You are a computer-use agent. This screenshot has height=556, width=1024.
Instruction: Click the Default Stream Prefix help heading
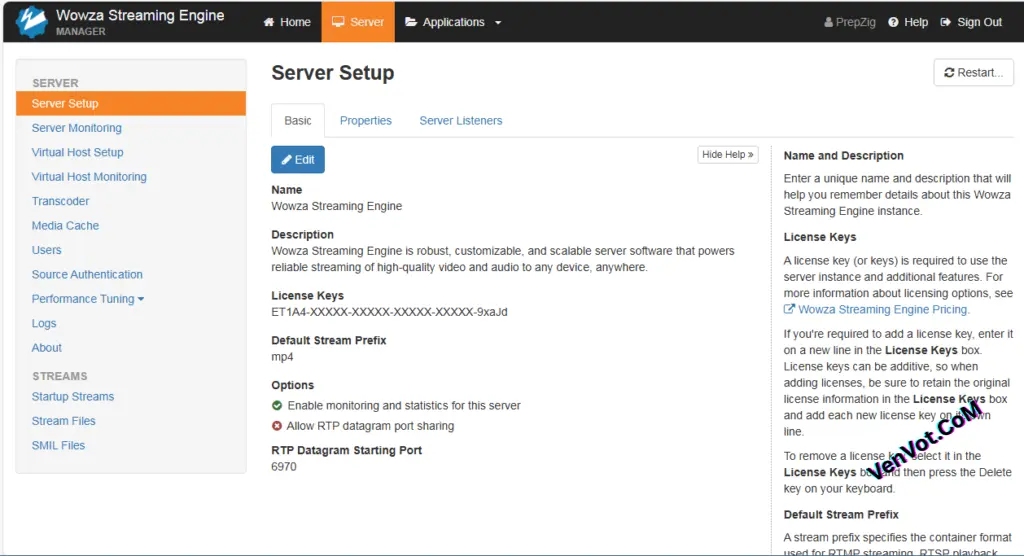click(x=841, y=515)
